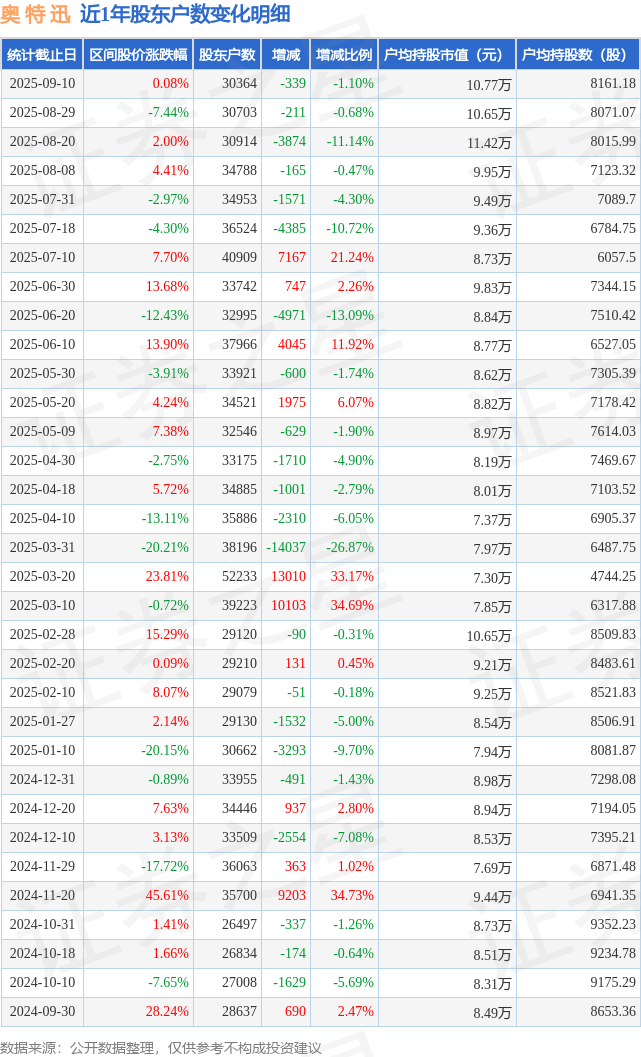Select the 统计截止日 column header
The height and width of the screenshot is (1057, 641).
click(41, 55)
